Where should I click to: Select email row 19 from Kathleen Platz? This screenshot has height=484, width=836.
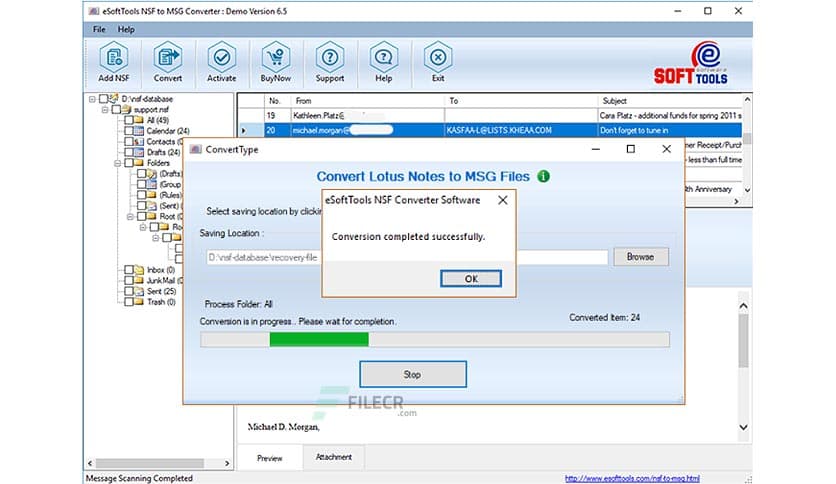(491, 115)
